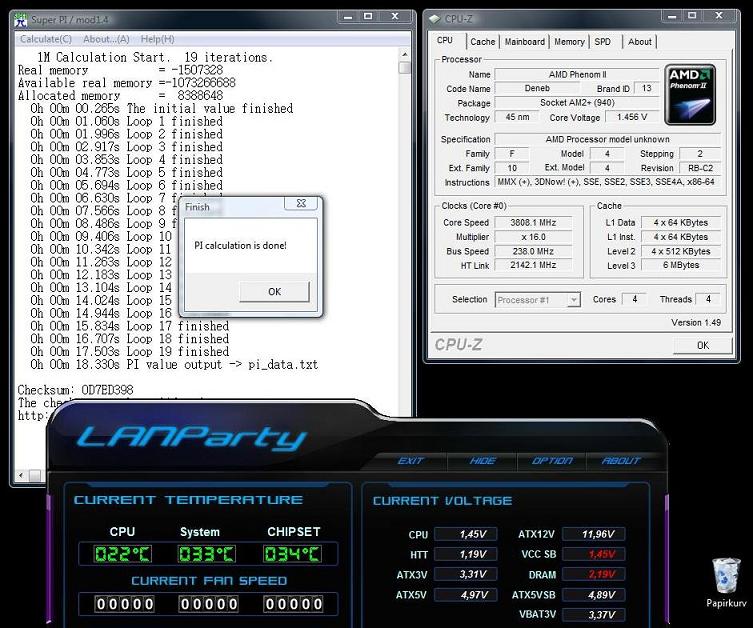Open ABOUT in LANParty utility
Screen dimensions: 753x628
coord(620,461)
